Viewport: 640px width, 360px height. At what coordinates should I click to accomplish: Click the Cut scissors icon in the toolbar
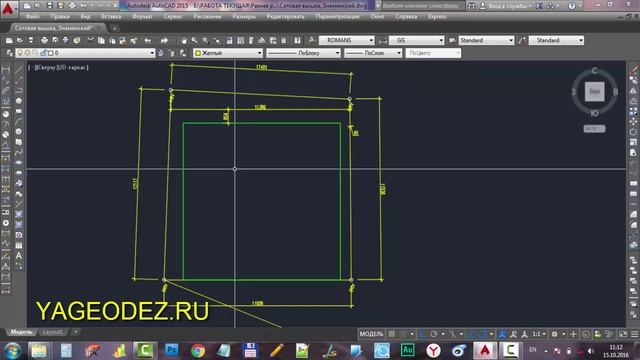coord(90,40)
